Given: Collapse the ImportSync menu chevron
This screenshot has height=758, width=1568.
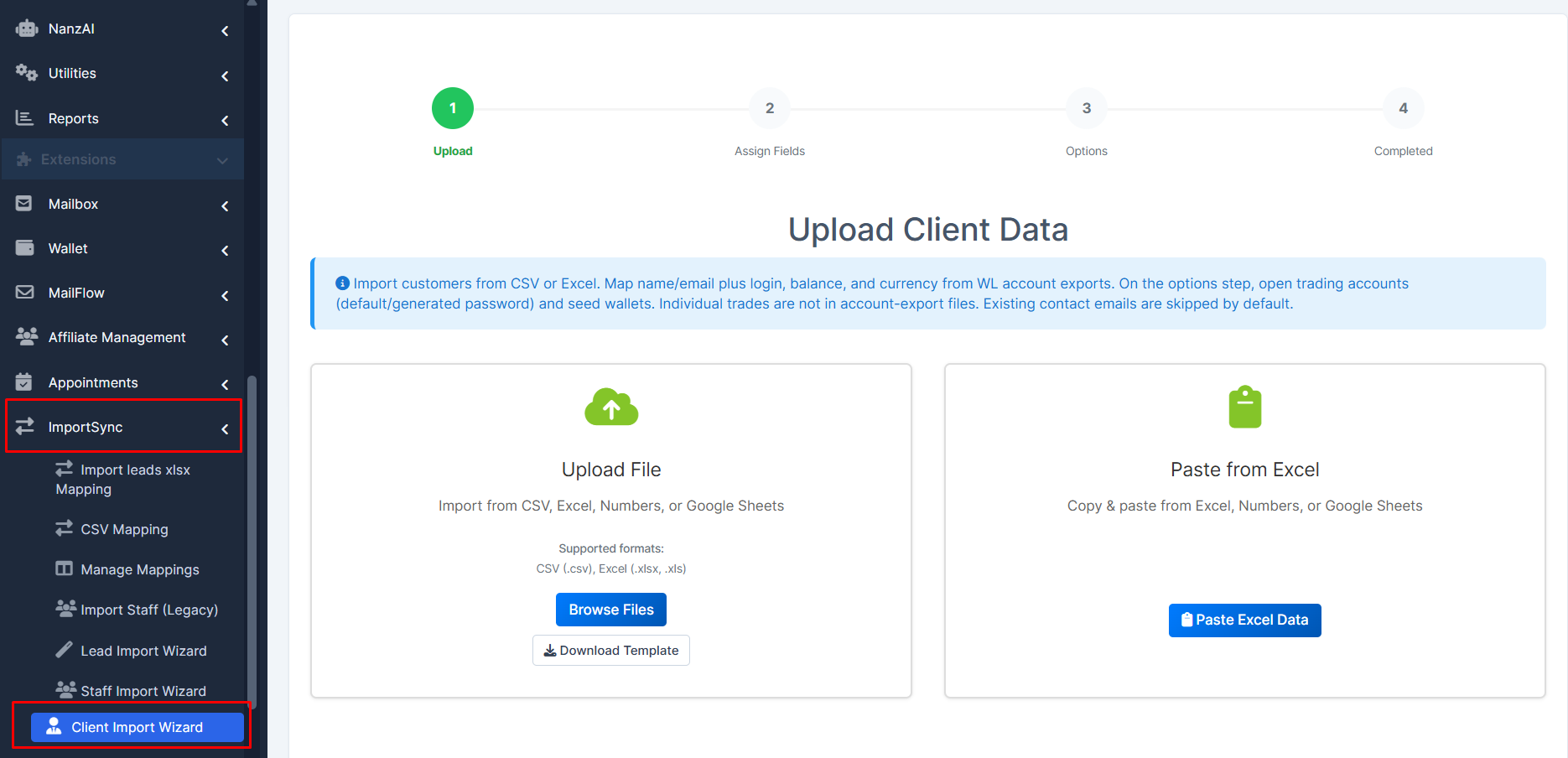Looking at the screenshot, I should [x=225, y=428].
